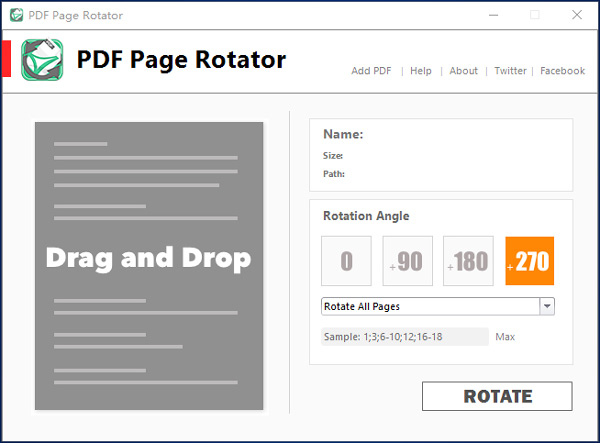Open the Rotate All Pages dropdown
The image size is (600, 443).
coord(438,306)
